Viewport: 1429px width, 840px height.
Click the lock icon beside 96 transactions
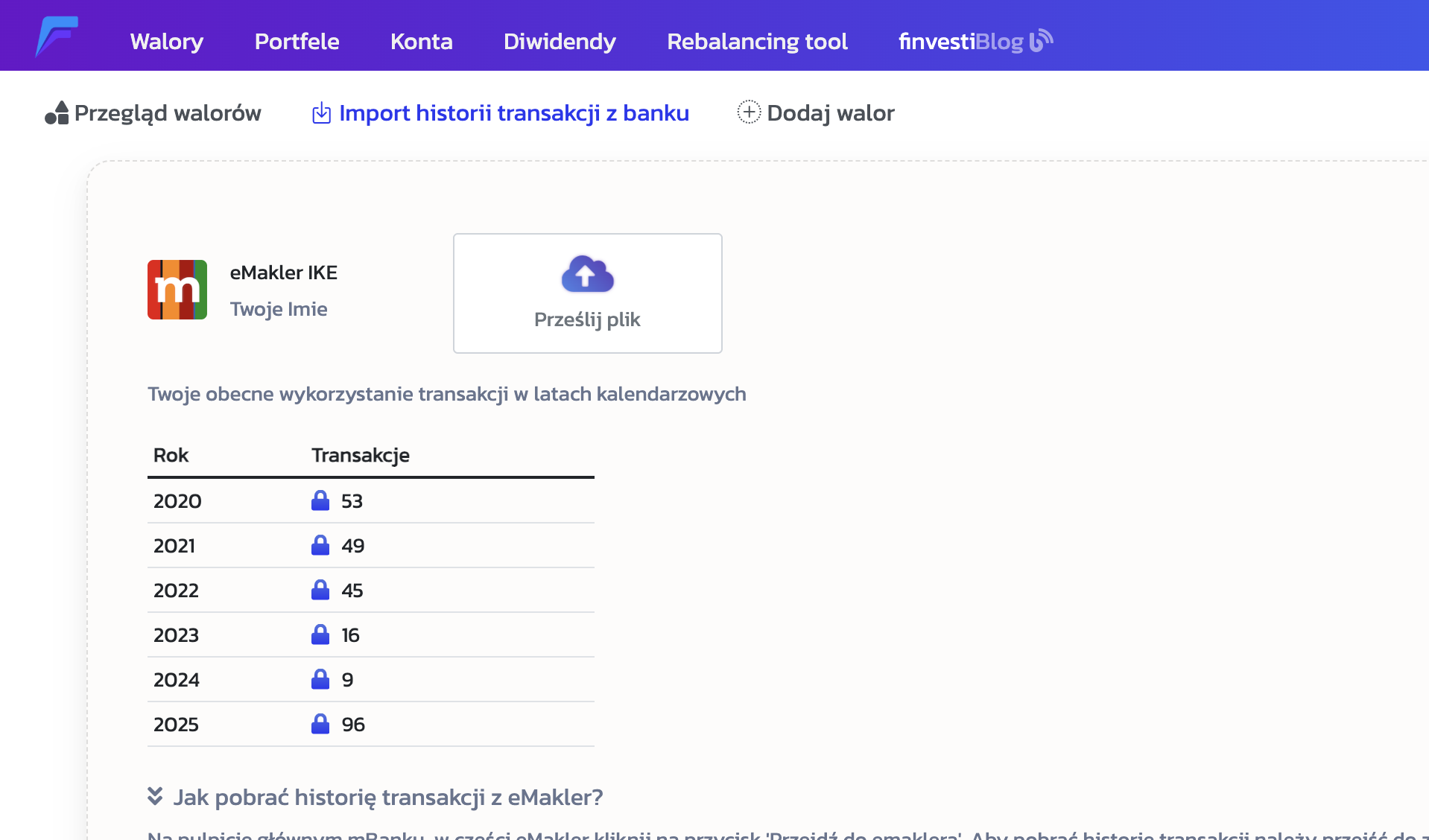[x=320, y=724]
